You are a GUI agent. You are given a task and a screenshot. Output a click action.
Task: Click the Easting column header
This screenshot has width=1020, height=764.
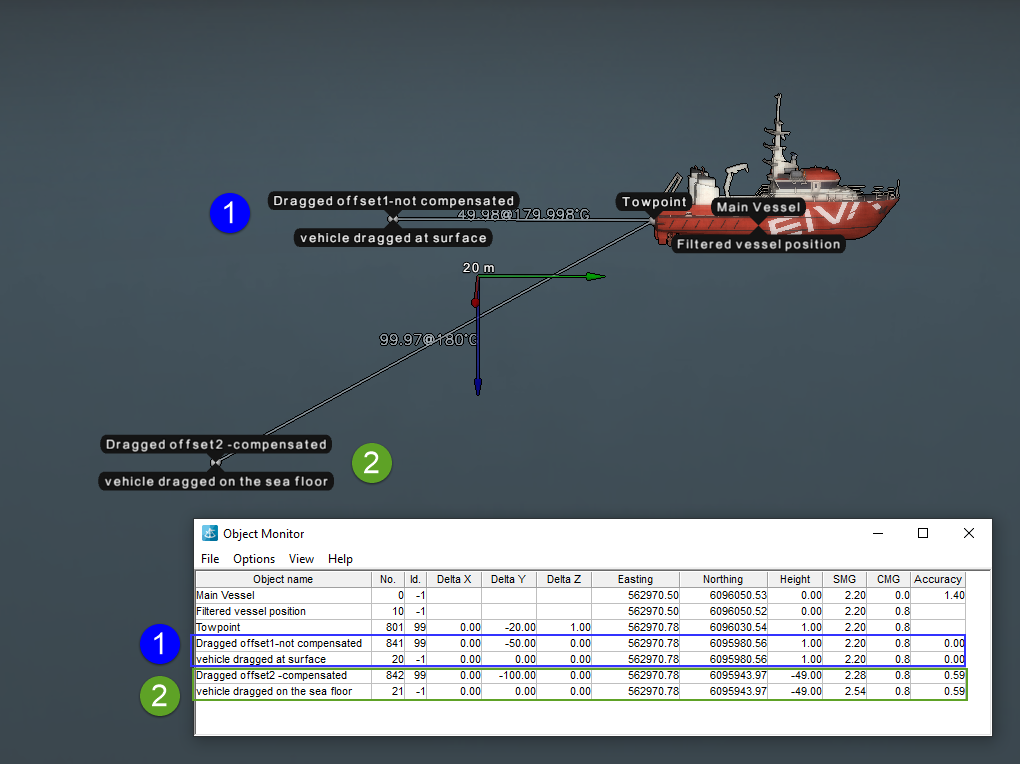(636, 579)
